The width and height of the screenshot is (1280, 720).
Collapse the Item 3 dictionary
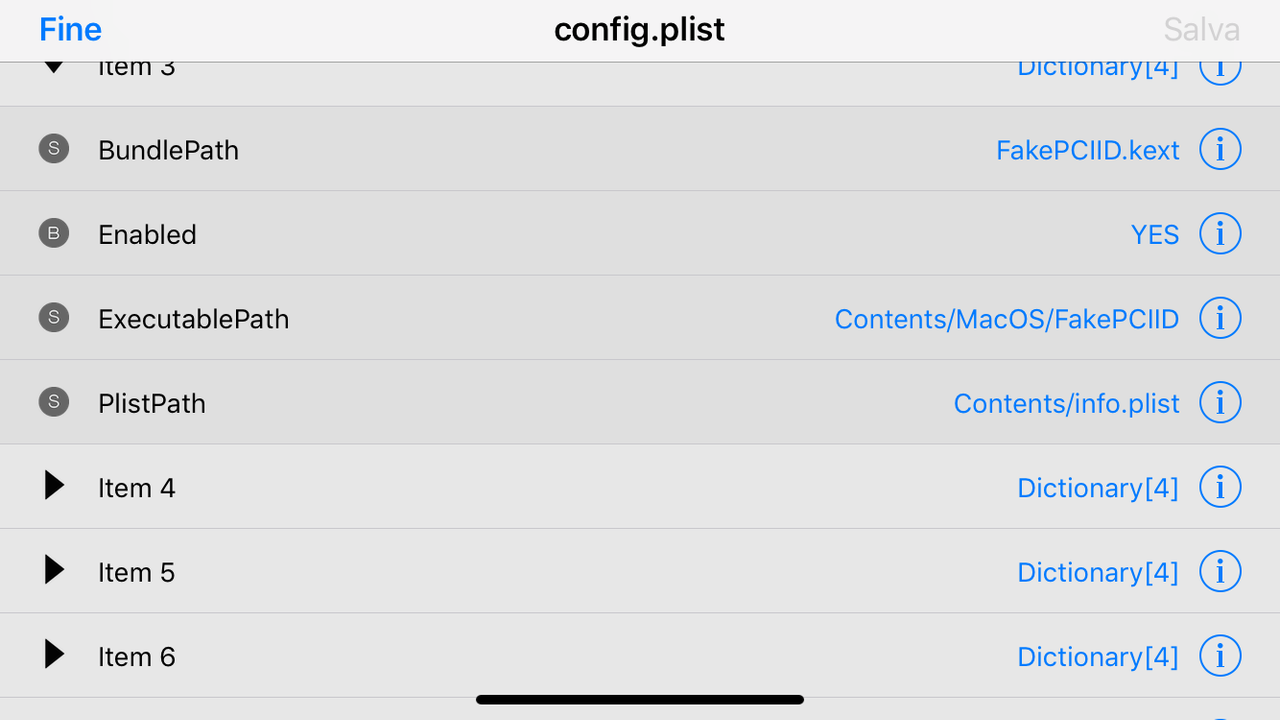54,68
